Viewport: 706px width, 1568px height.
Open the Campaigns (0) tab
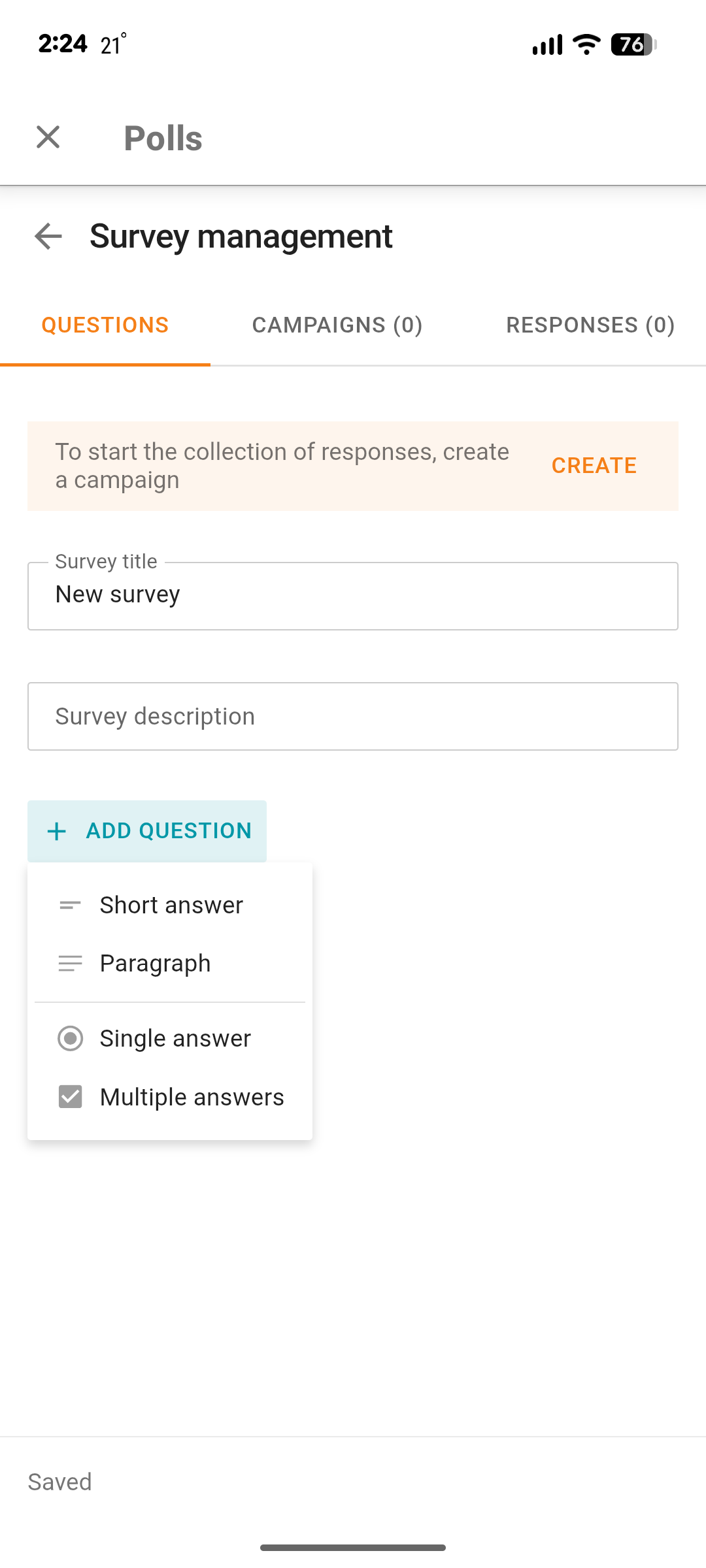[x=337, y=325]
